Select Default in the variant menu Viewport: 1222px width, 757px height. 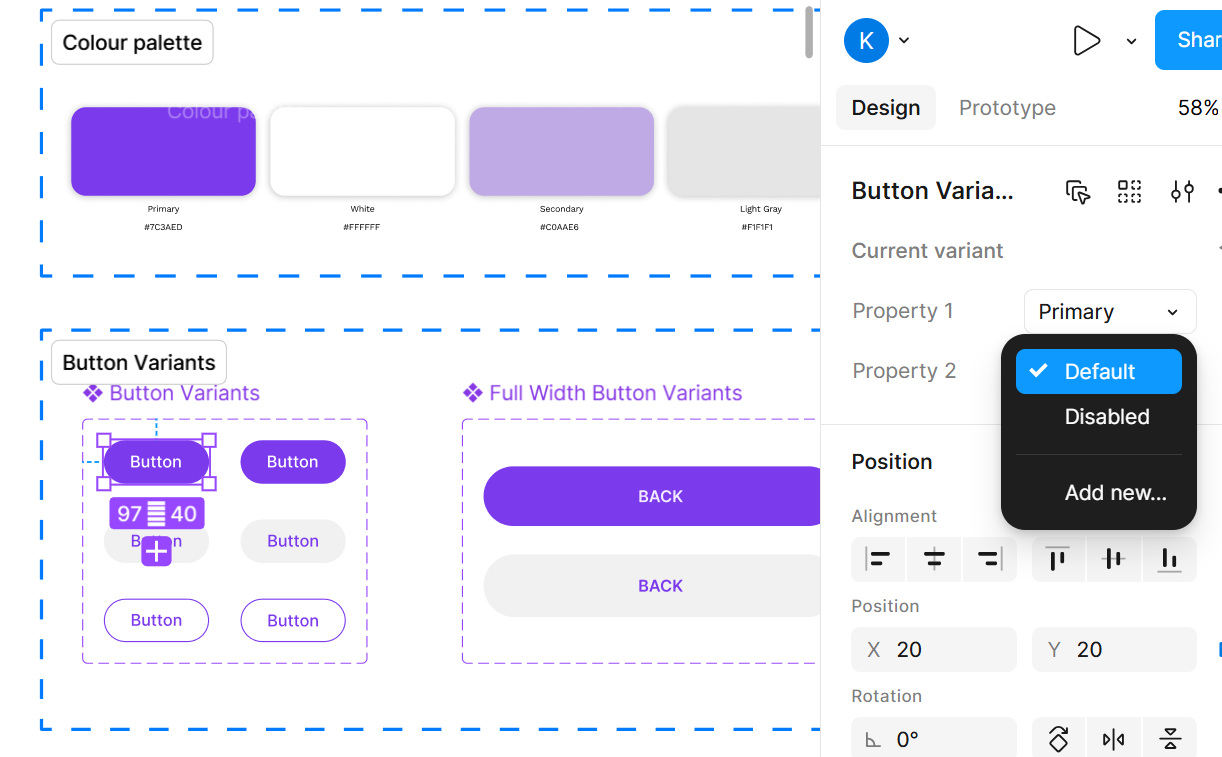(1099, 372)
